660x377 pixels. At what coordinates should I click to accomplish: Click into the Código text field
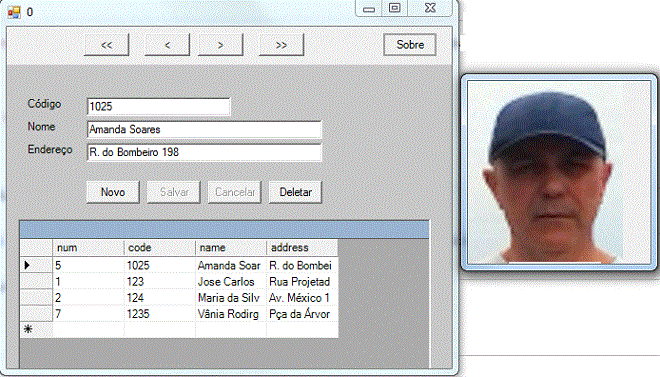click(x=159, y=106)
